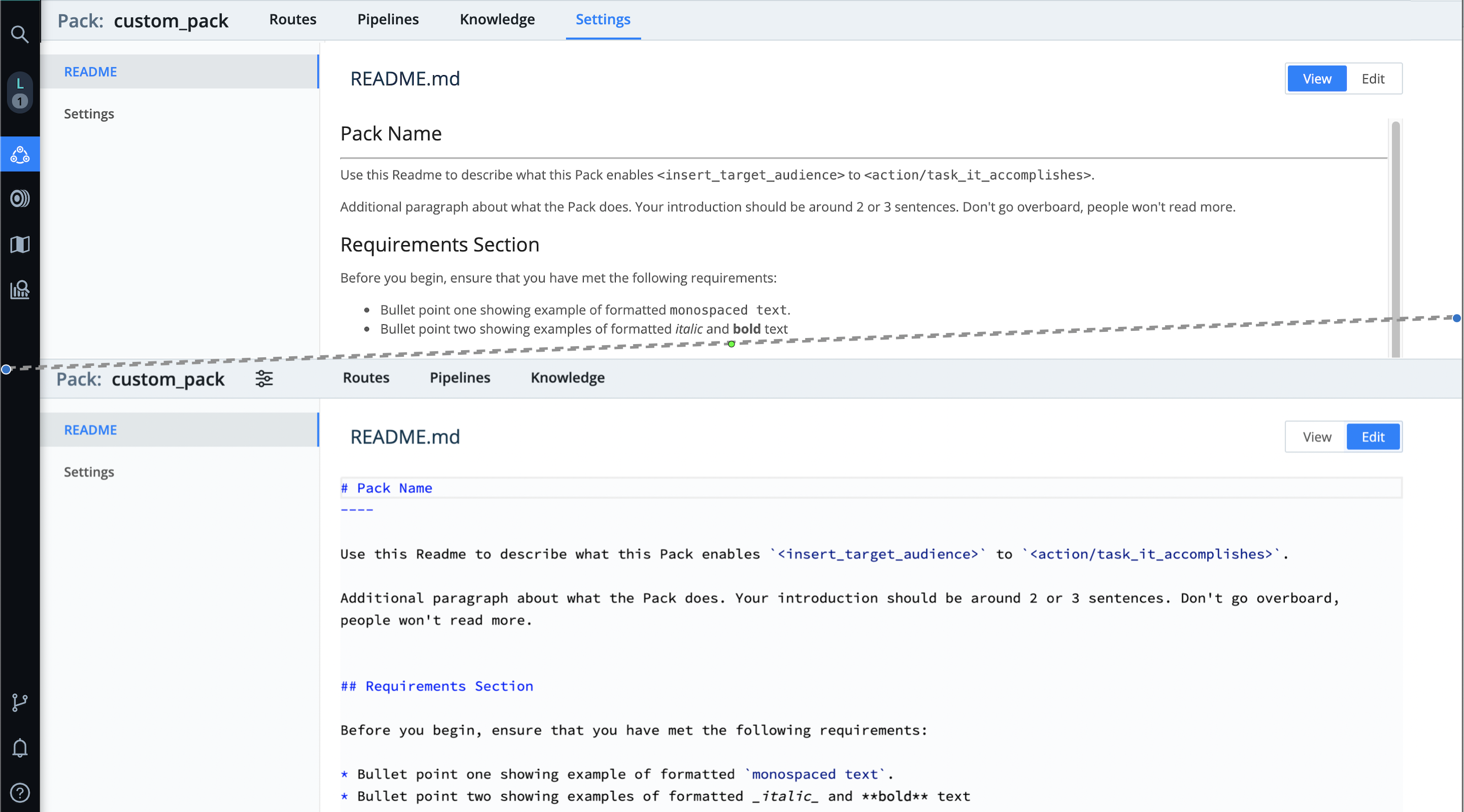Viewport: 1464px width, 812px height.
Task: Select the highlighted Packs icon in the sidebar
Action: pyautogui.click(x=20, y=154)
